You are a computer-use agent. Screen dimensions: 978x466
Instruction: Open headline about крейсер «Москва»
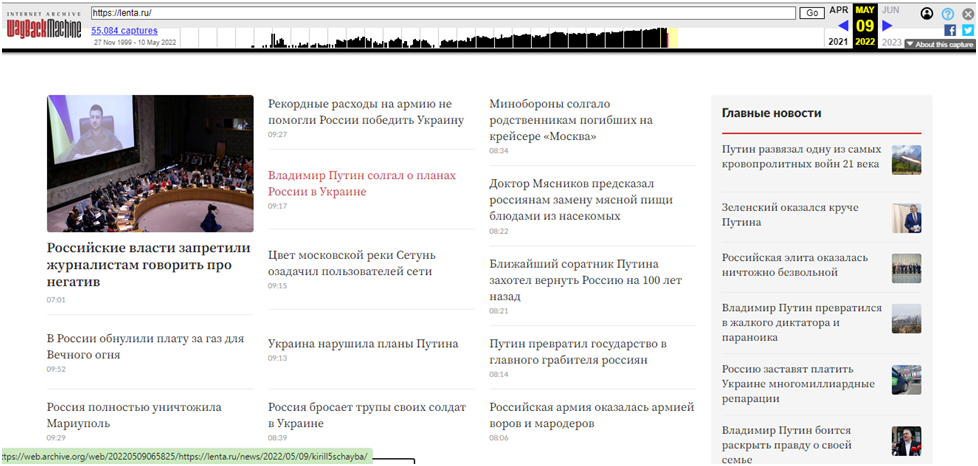(570, 119)
